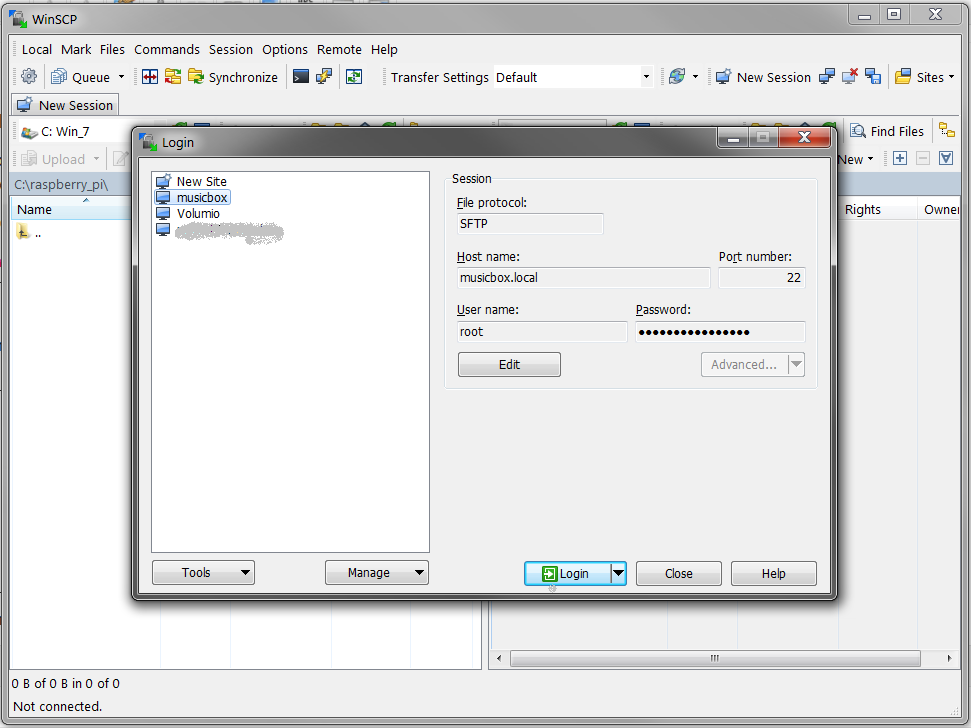Select Volumio in the site list
The height and width of the screenshot is (728, 971).
(198, 214)
